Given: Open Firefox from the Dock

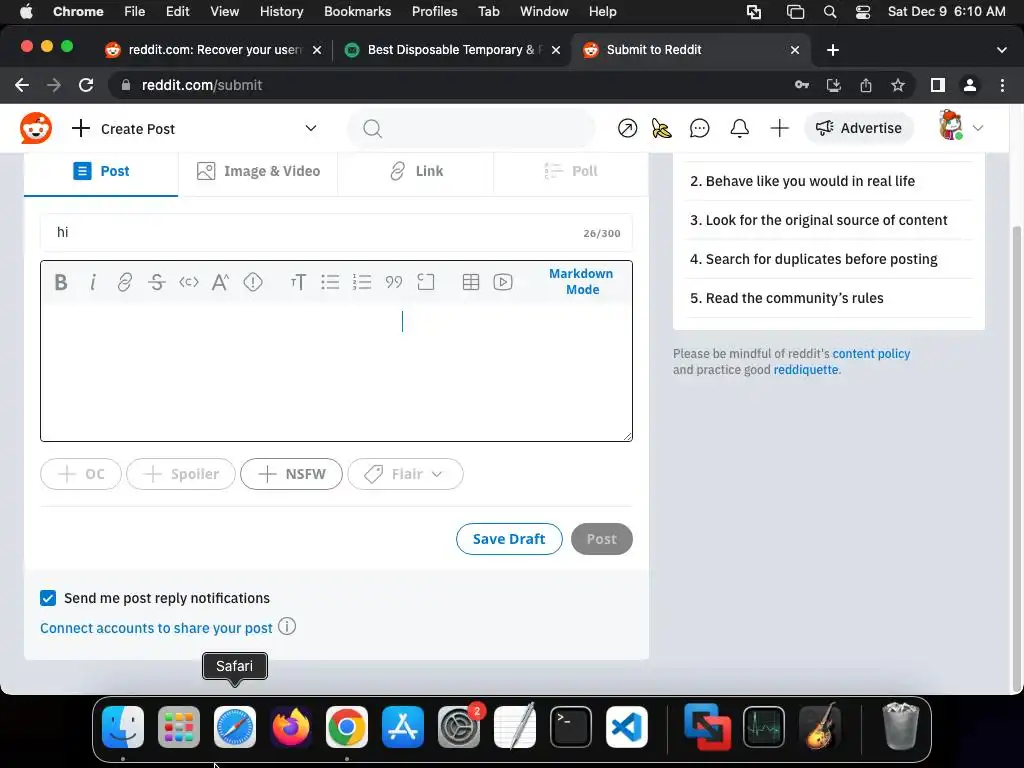Looking at the screenshot, I should 291,727.
